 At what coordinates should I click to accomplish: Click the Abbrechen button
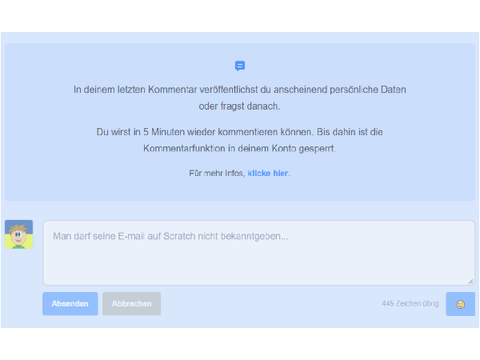point(132,304)
